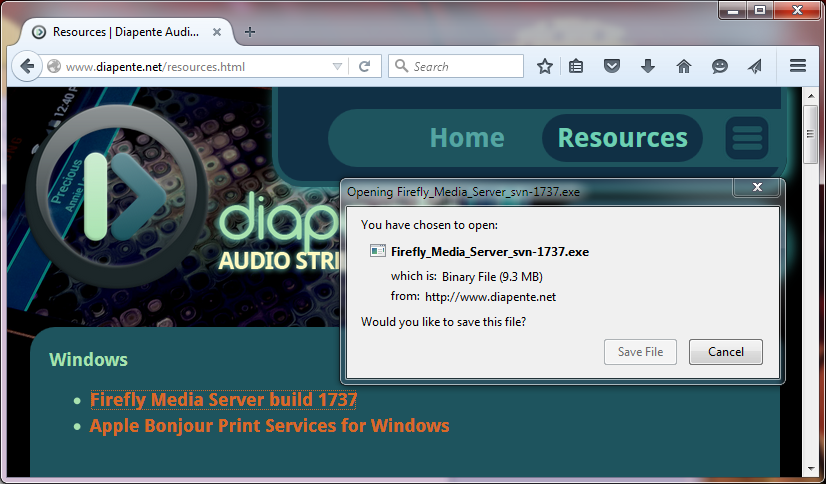Select the Resources Diapente Audio tab
This screenshot has width=826, height=484.
click(x=125, y=32)
